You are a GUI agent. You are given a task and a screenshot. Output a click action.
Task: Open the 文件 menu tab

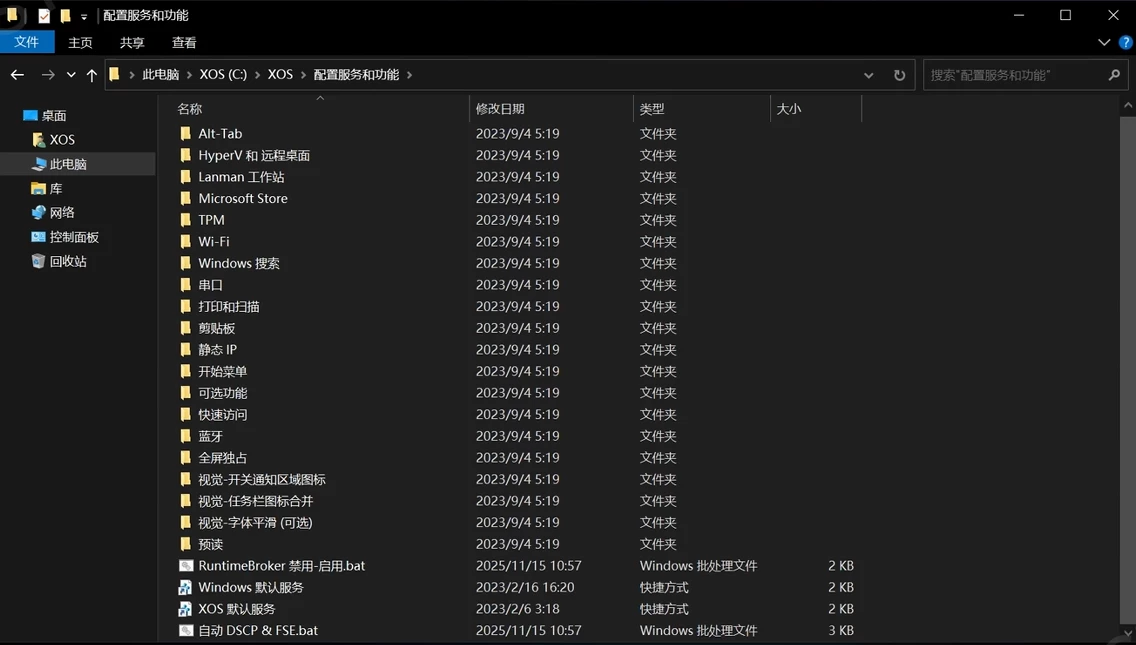[x=27, y=42]
